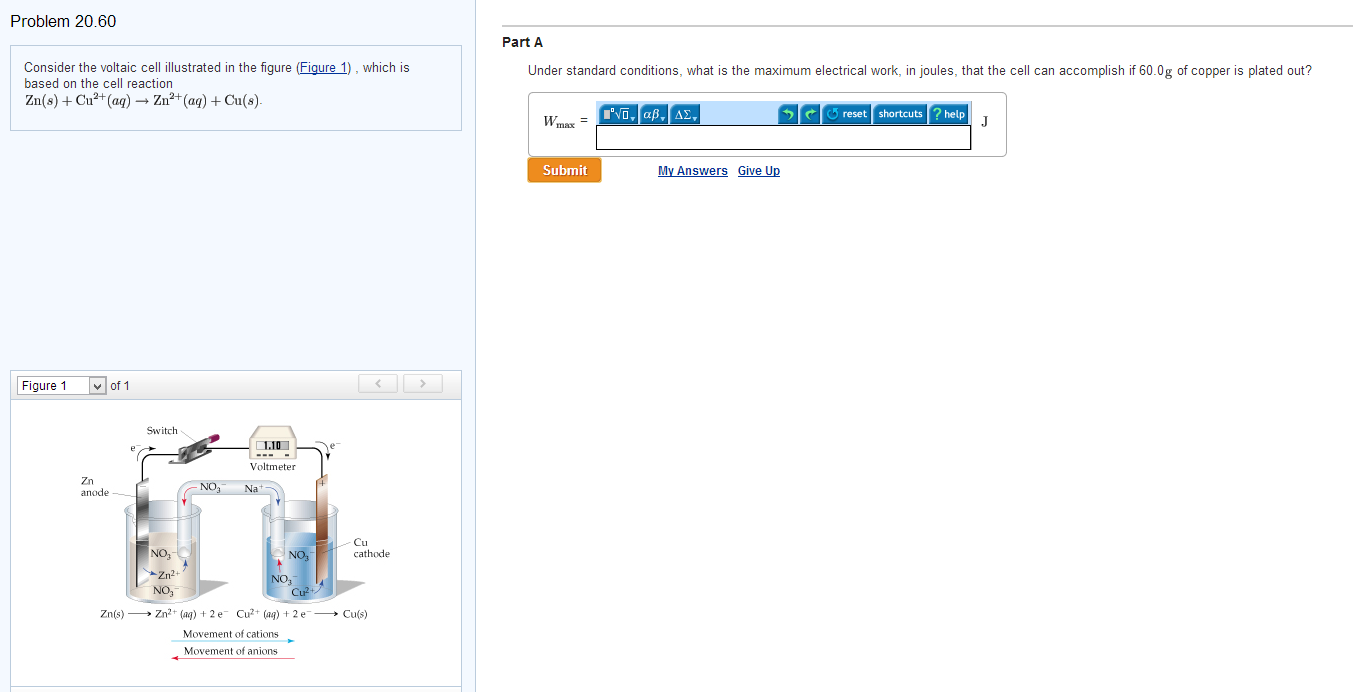1353x692 pixels.
Task: Go to the previous figure
Action: coord(378,384)
